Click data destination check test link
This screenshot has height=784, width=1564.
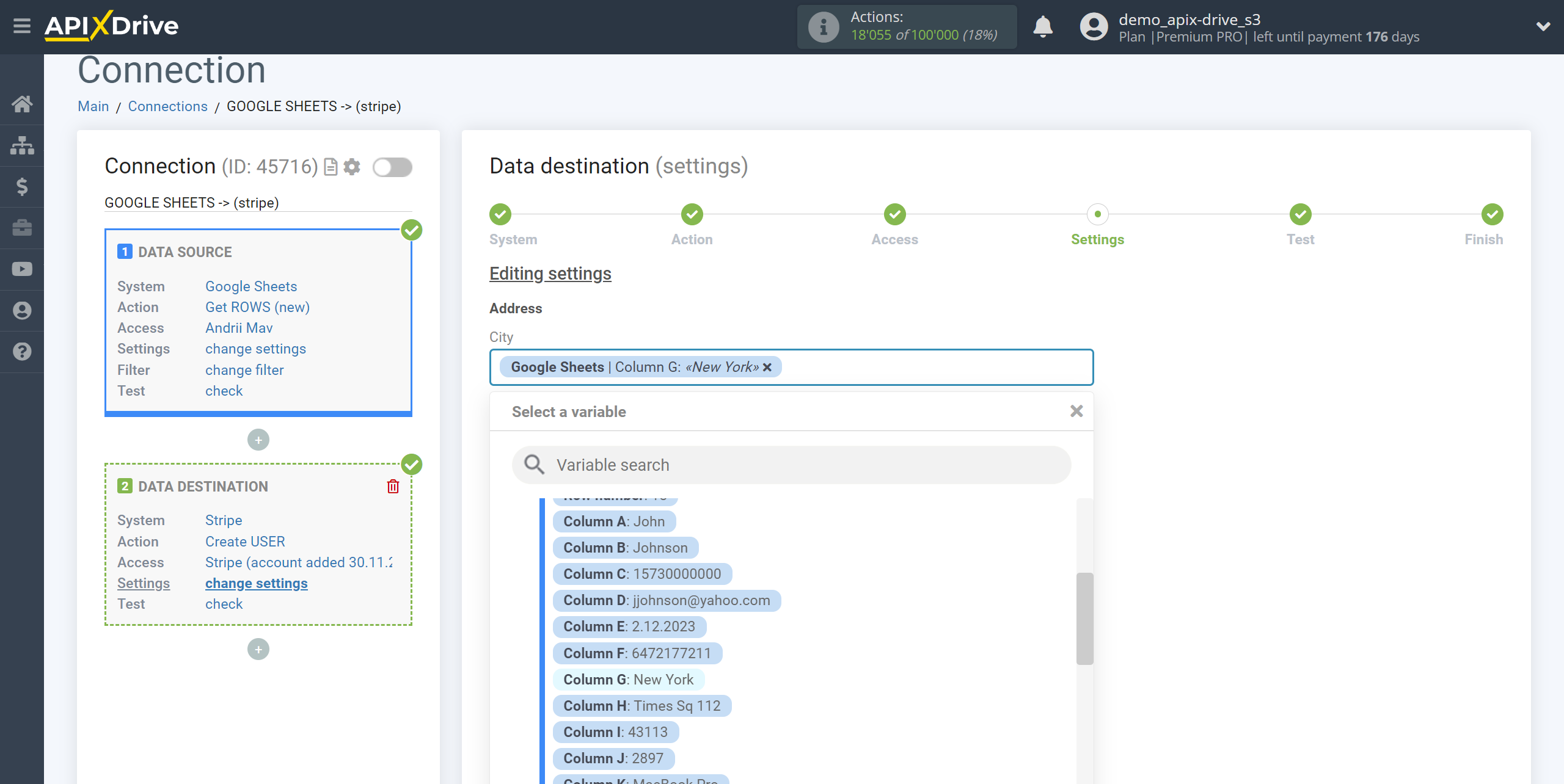[x=224, y=604]
